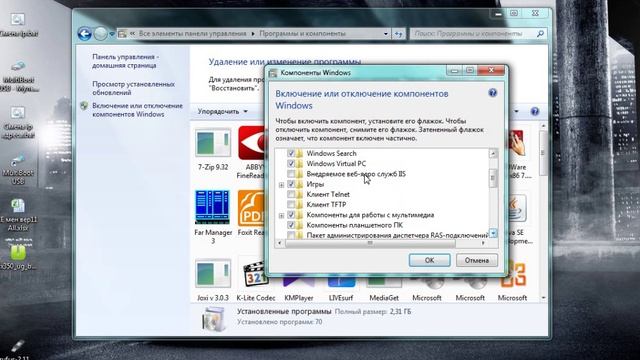Click the refresh button beside address bar
The image size is (640, 360).
[x=398, y=34]
